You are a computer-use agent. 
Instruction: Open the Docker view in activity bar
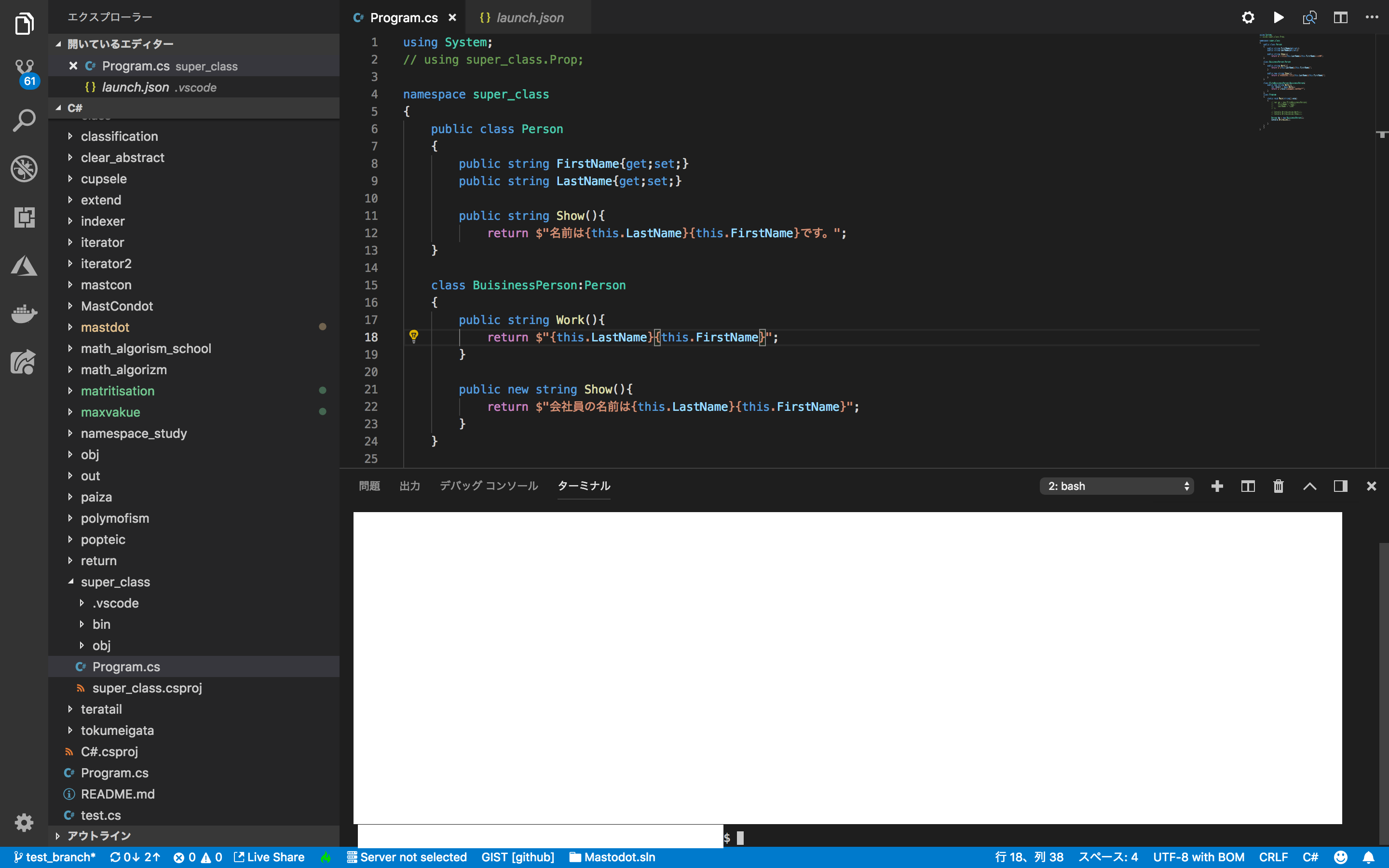pyautogui.click(x=24, y=313)
